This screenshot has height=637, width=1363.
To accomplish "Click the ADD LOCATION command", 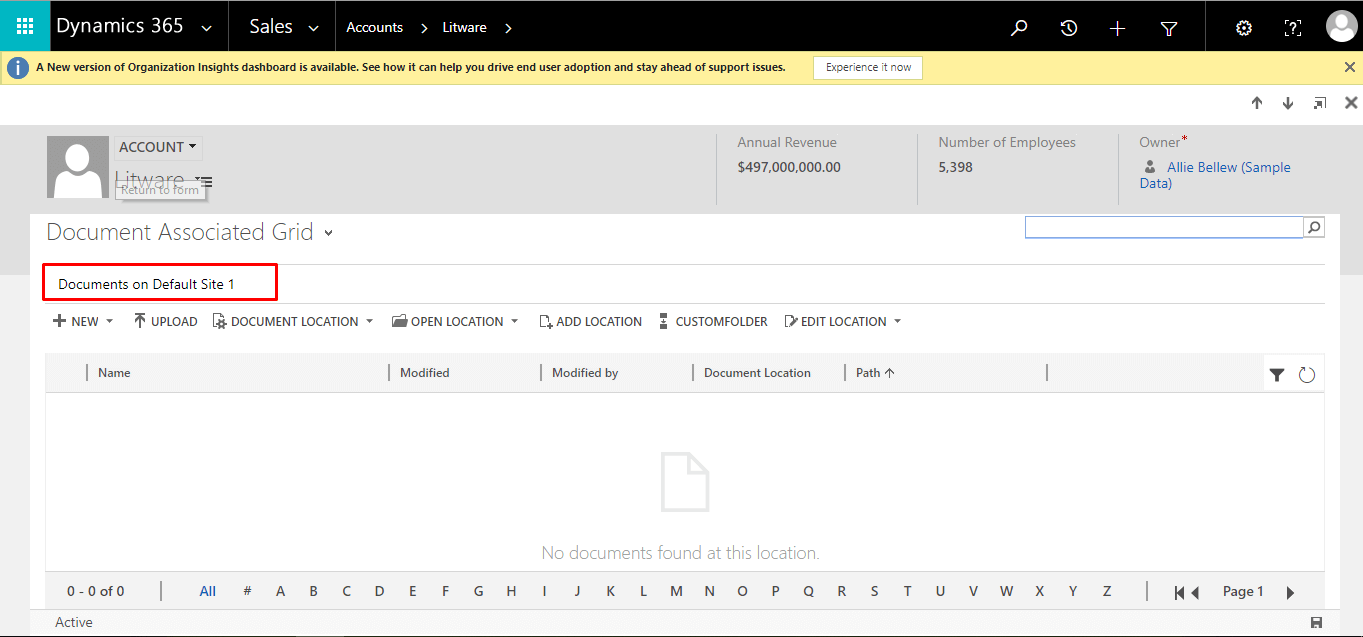I will [590, 321].
